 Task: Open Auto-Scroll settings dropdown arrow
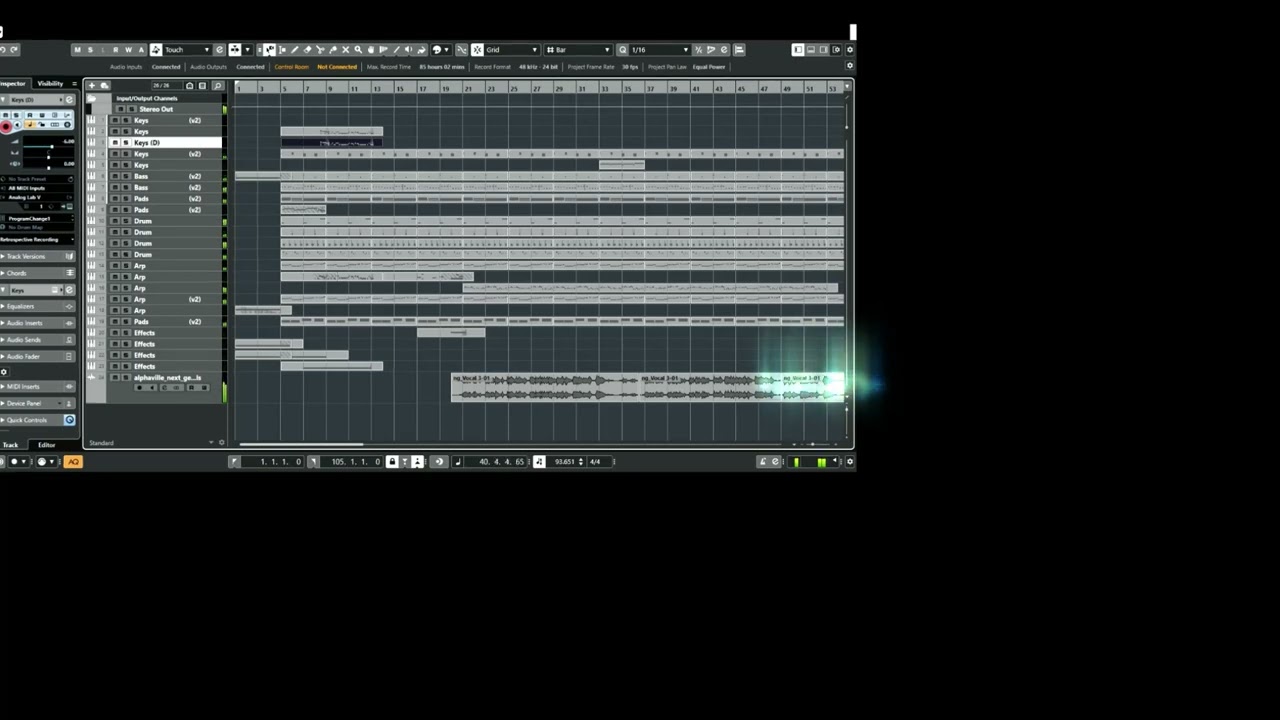248,49
